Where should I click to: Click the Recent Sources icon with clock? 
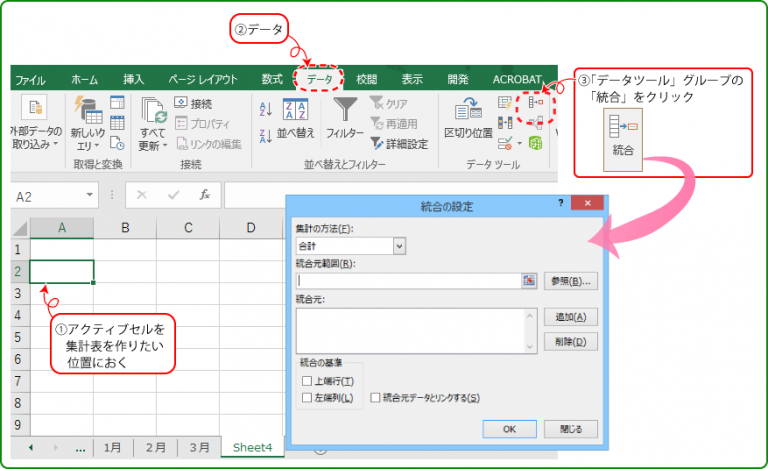pyautogui.click(x=118, y=143)
